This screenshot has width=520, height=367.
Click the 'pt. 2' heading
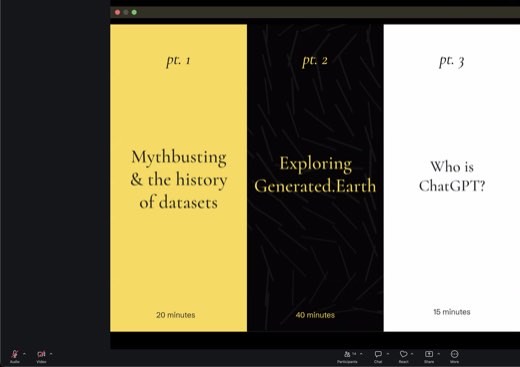(x=315, y=60)
